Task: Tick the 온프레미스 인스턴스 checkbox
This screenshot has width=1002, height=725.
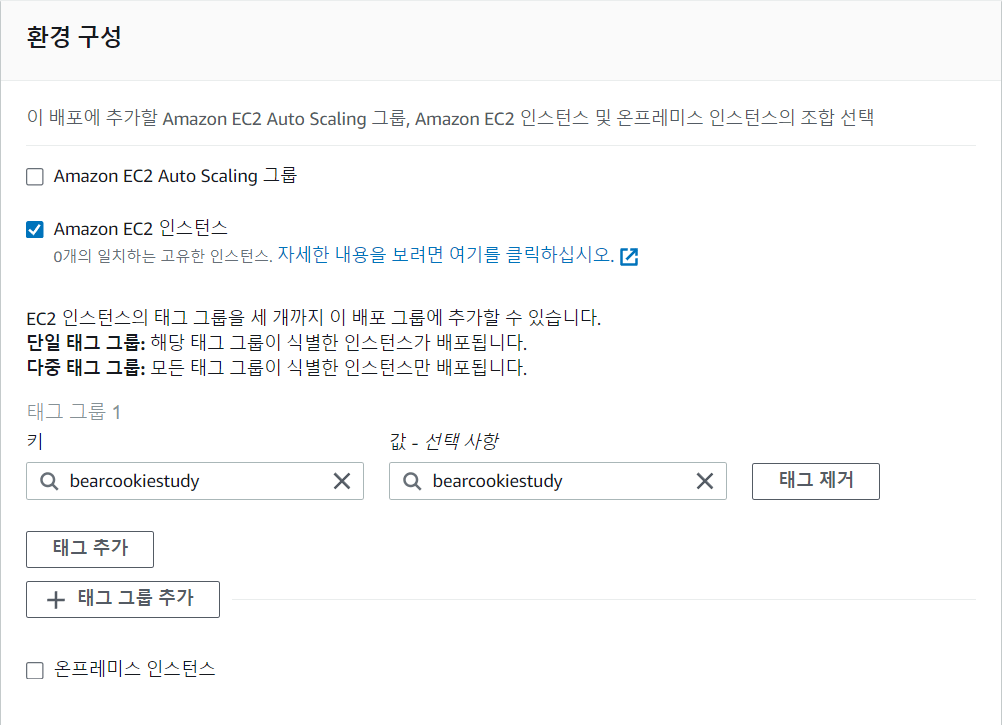Action: click(35, 670)
